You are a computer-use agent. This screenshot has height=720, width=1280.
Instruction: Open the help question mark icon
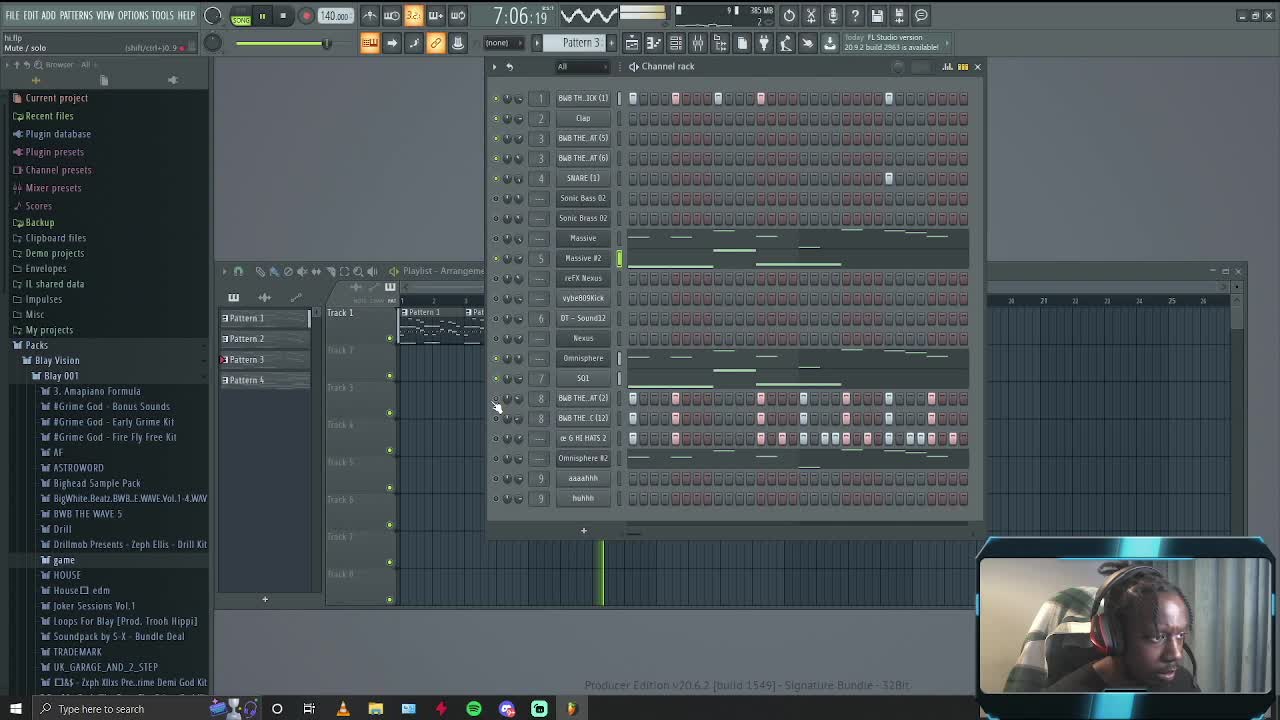(855, 16)
